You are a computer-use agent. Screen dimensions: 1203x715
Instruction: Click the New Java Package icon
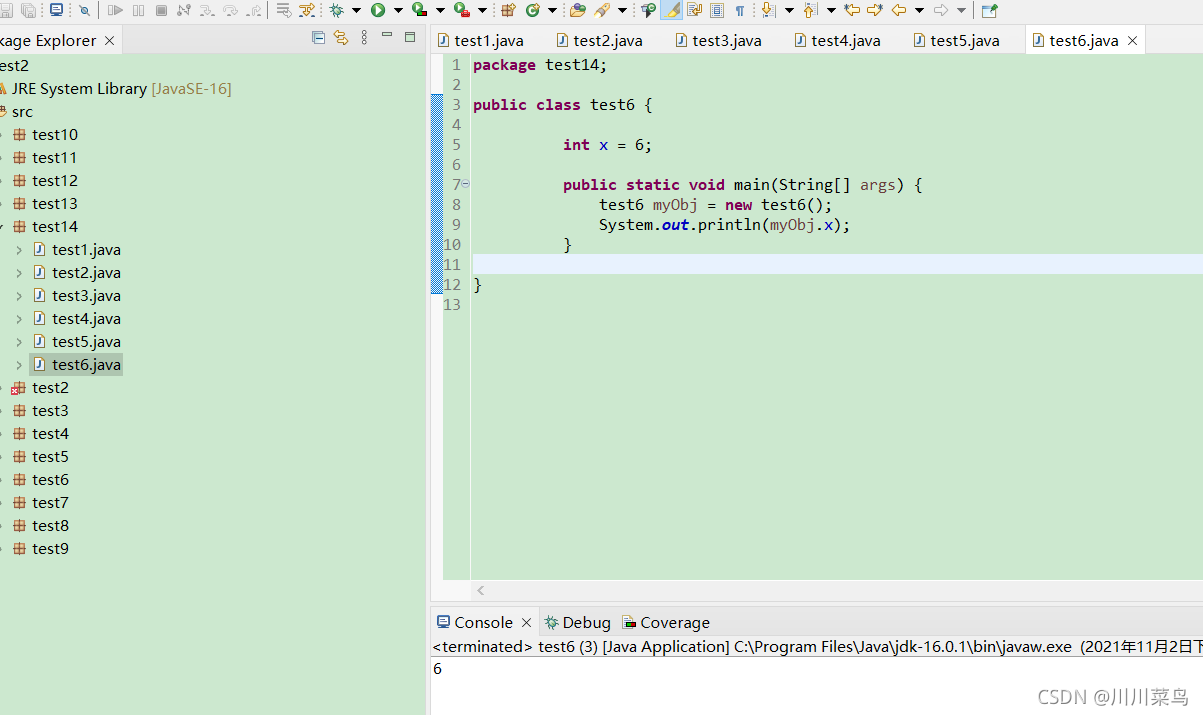[x=508, y=10]
